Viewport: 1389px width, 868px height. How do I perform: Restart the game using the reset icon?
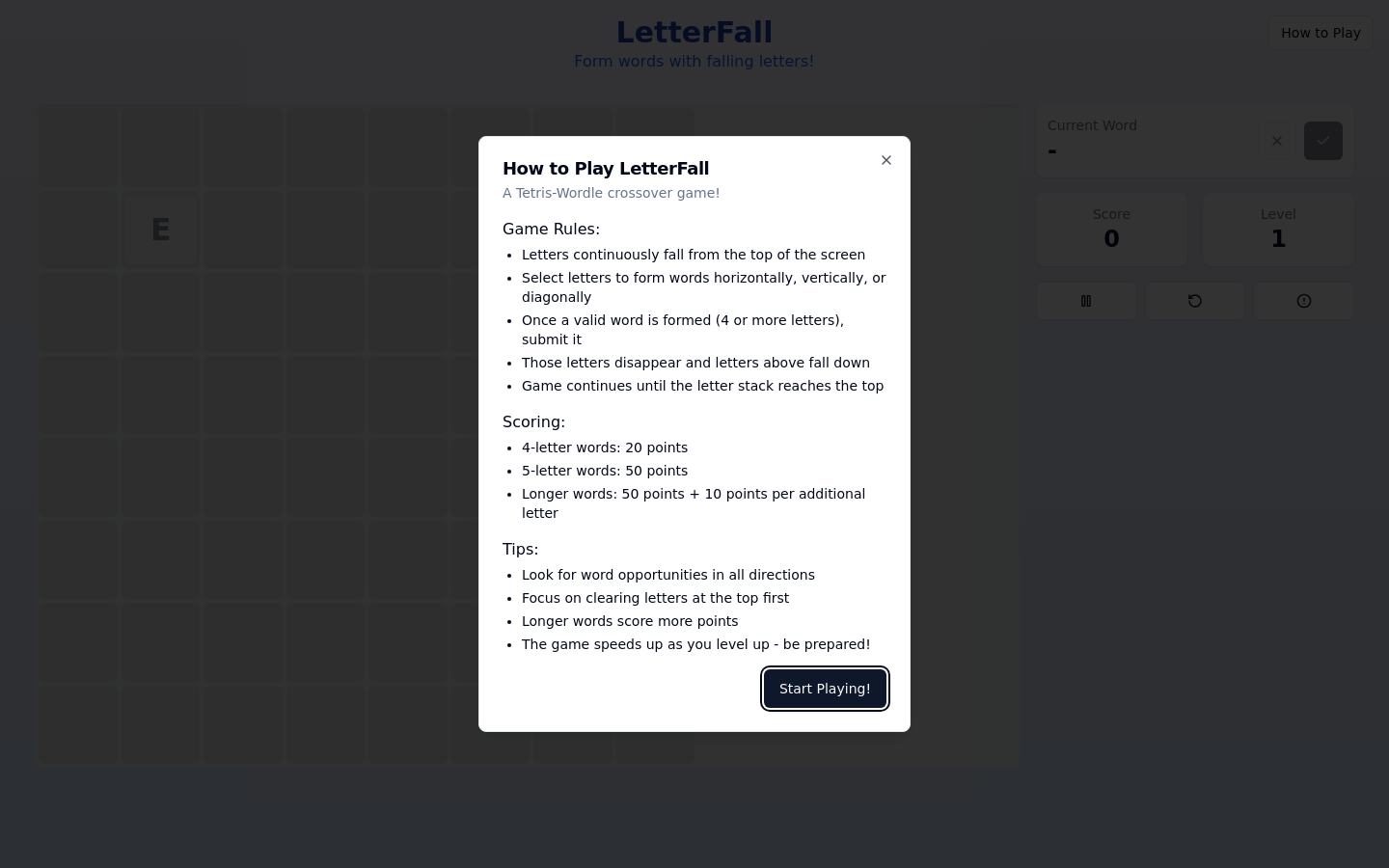tap(1195, 301)
